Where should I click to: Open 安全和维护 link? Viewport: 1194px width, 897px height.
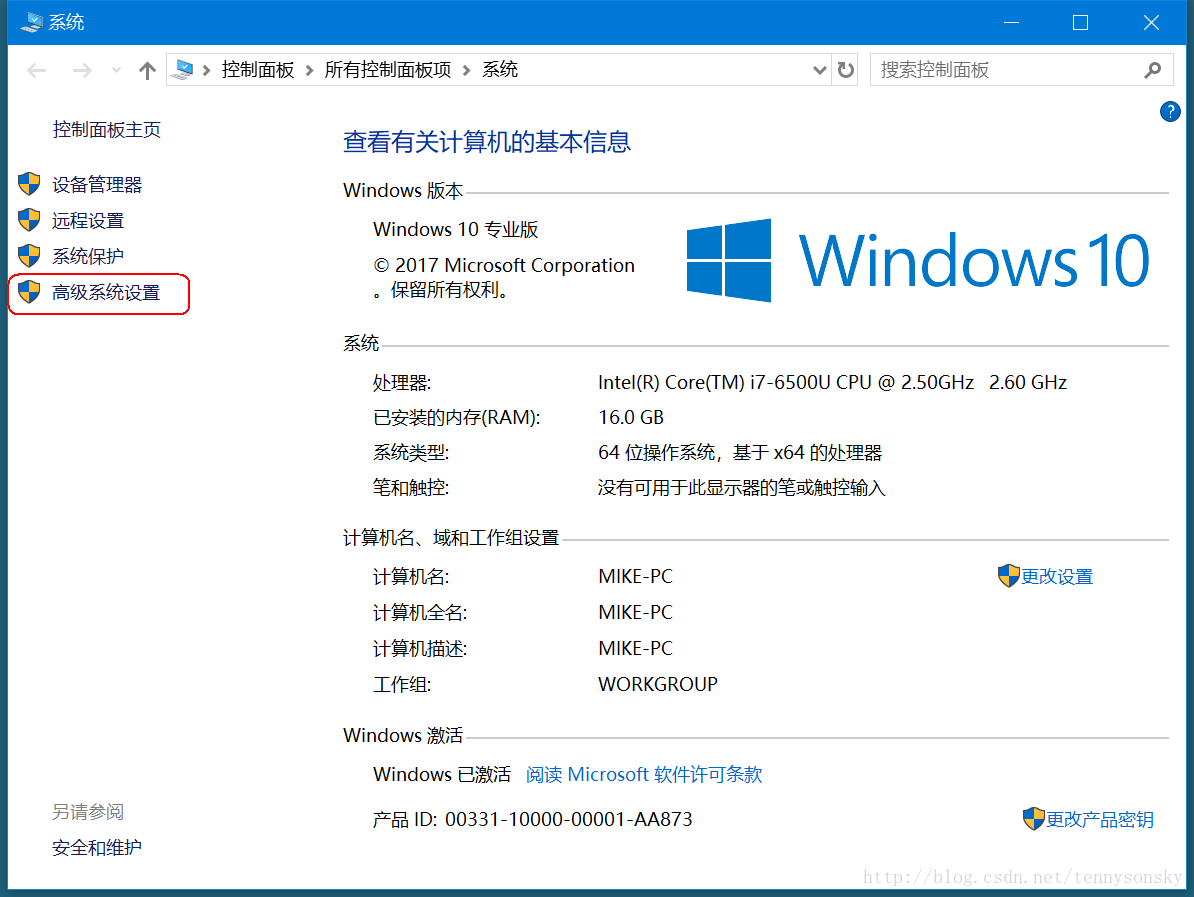point(97,848)
